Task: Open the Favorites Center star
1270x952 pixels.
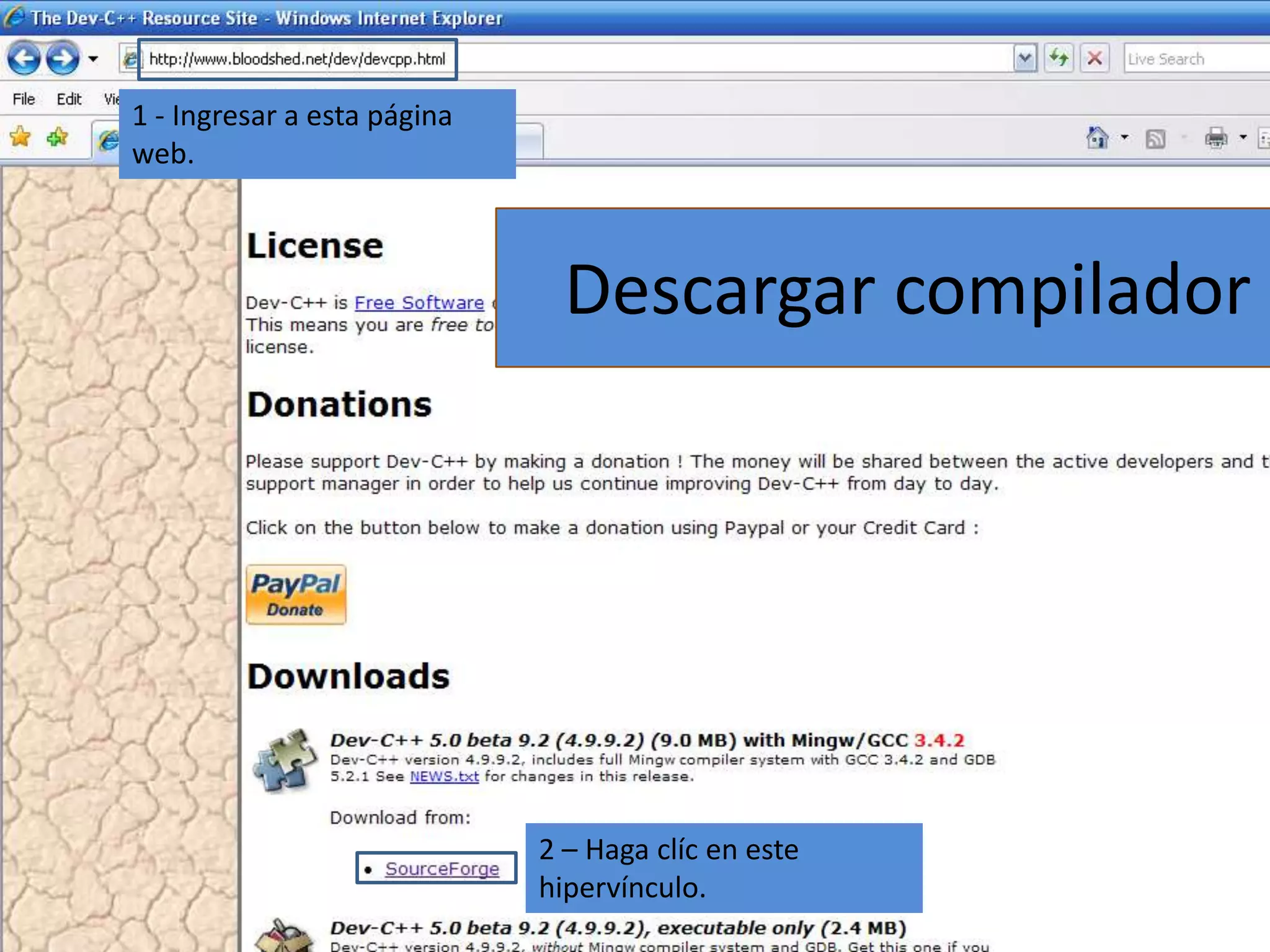Action: coord(20,137)
